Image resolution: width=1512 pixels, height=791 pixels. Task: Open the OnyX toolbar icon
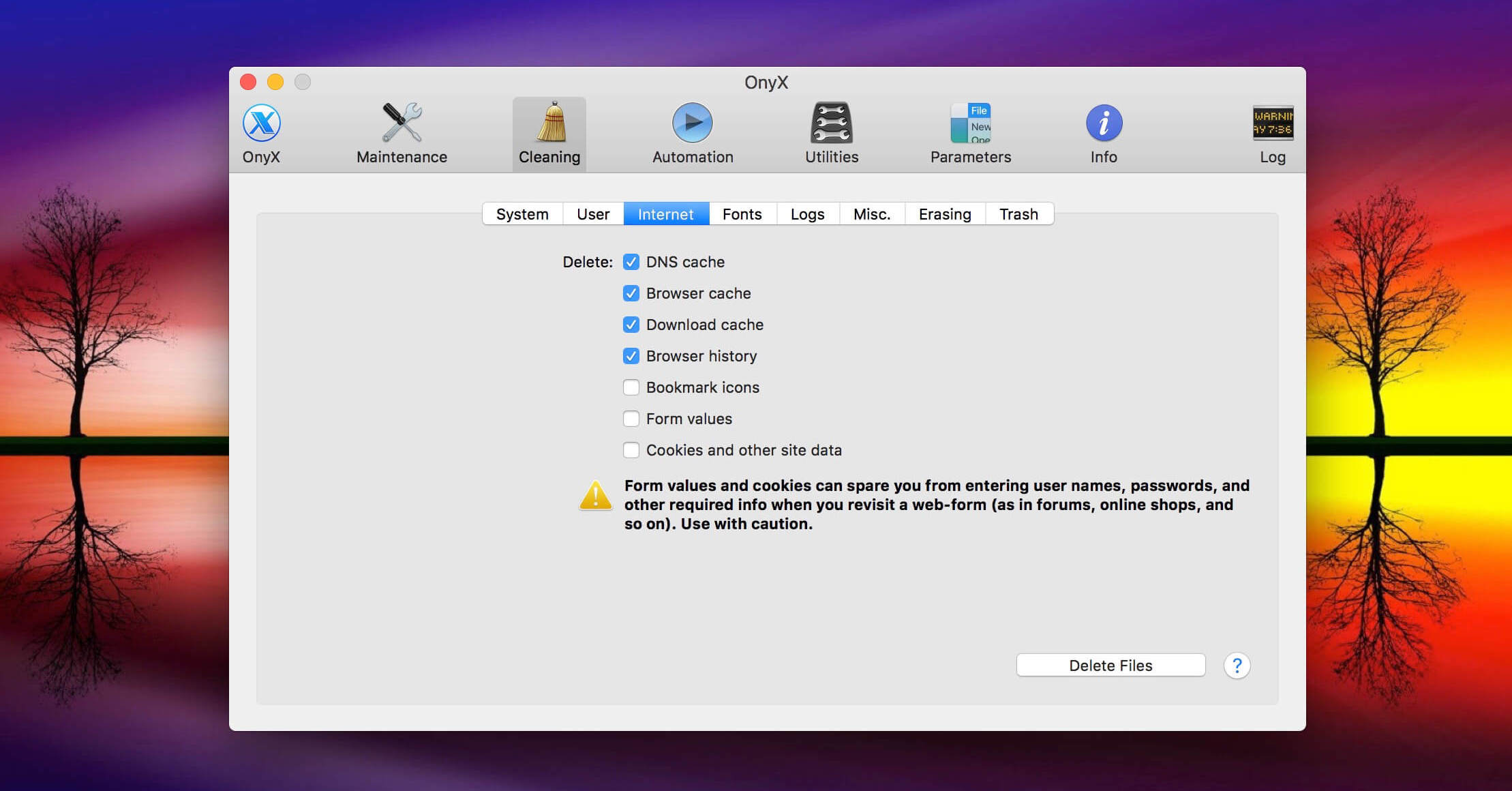(262, 123)
